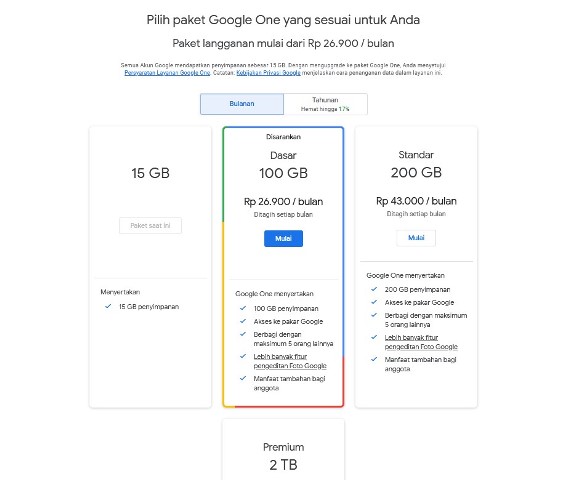This screenshot has width=567, height=480.
Task: Switch to Tahunan billing tab
Action: pos(325,104)
